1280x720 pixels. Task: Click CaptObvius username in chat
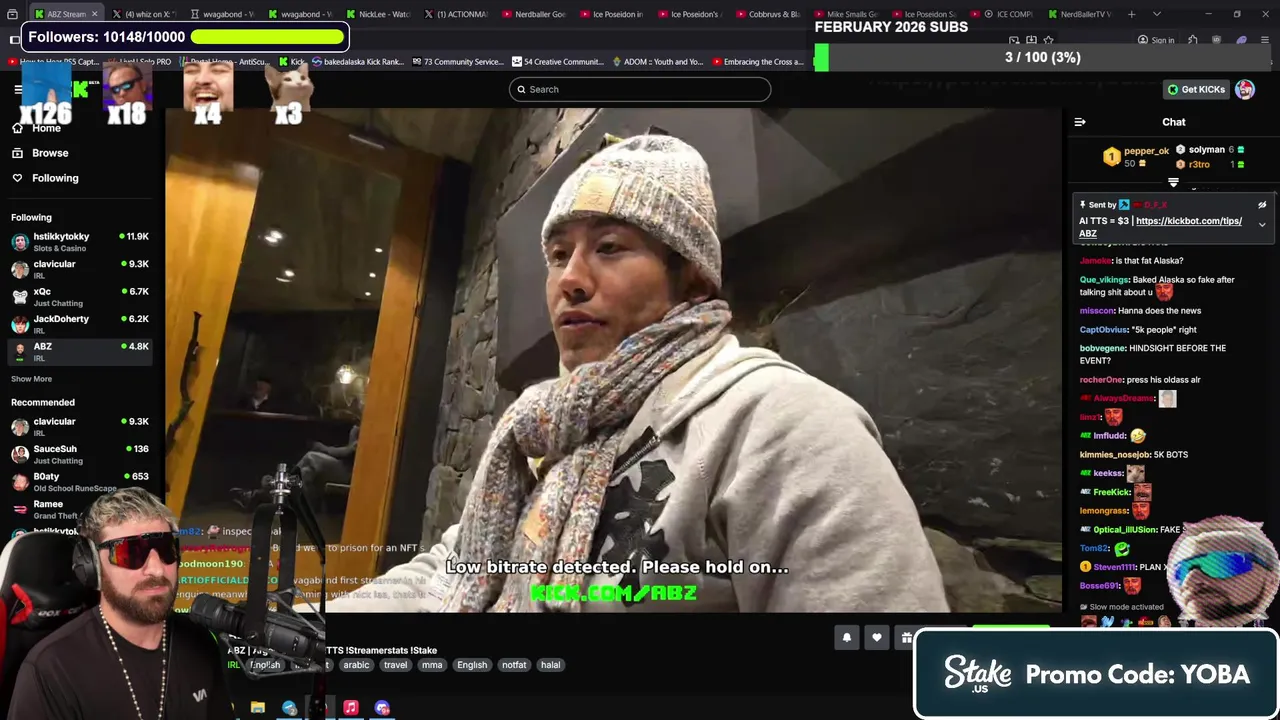tap(1103, 330)
